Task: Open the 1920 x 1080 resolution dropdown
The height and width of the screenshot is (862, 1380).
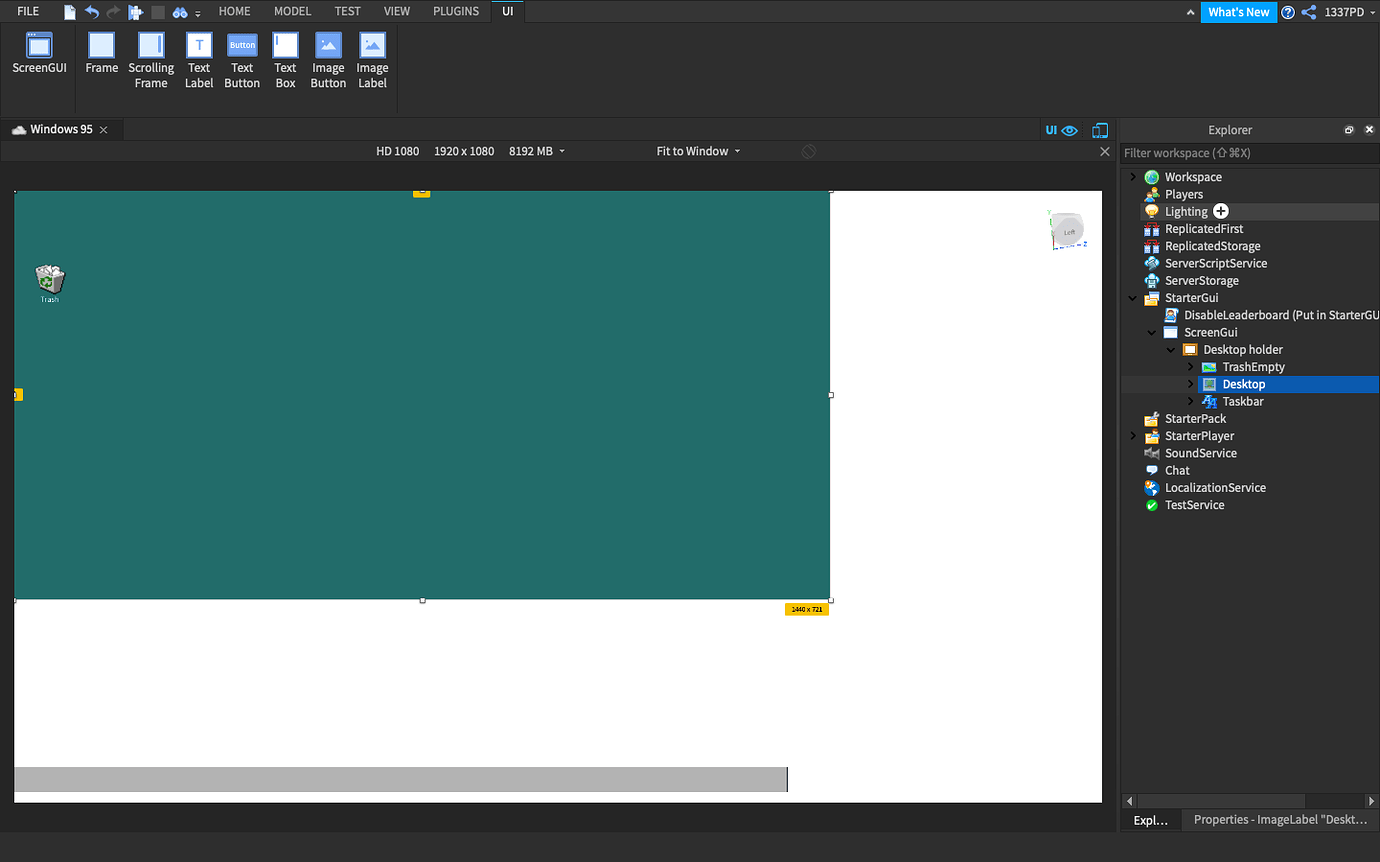Action: [463, 151]
